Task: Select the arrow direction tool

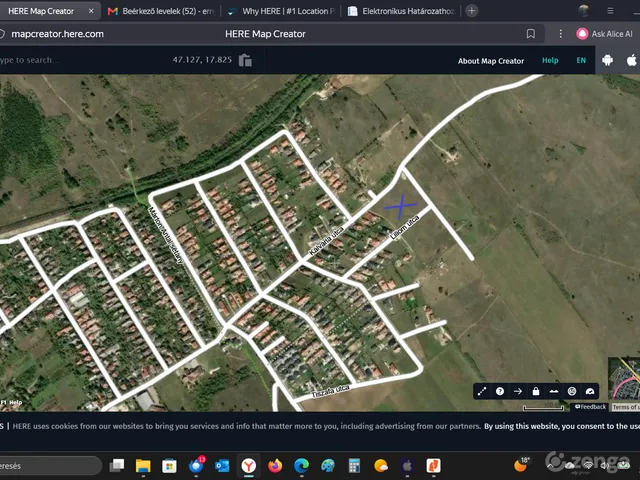Action: (518, 391)
